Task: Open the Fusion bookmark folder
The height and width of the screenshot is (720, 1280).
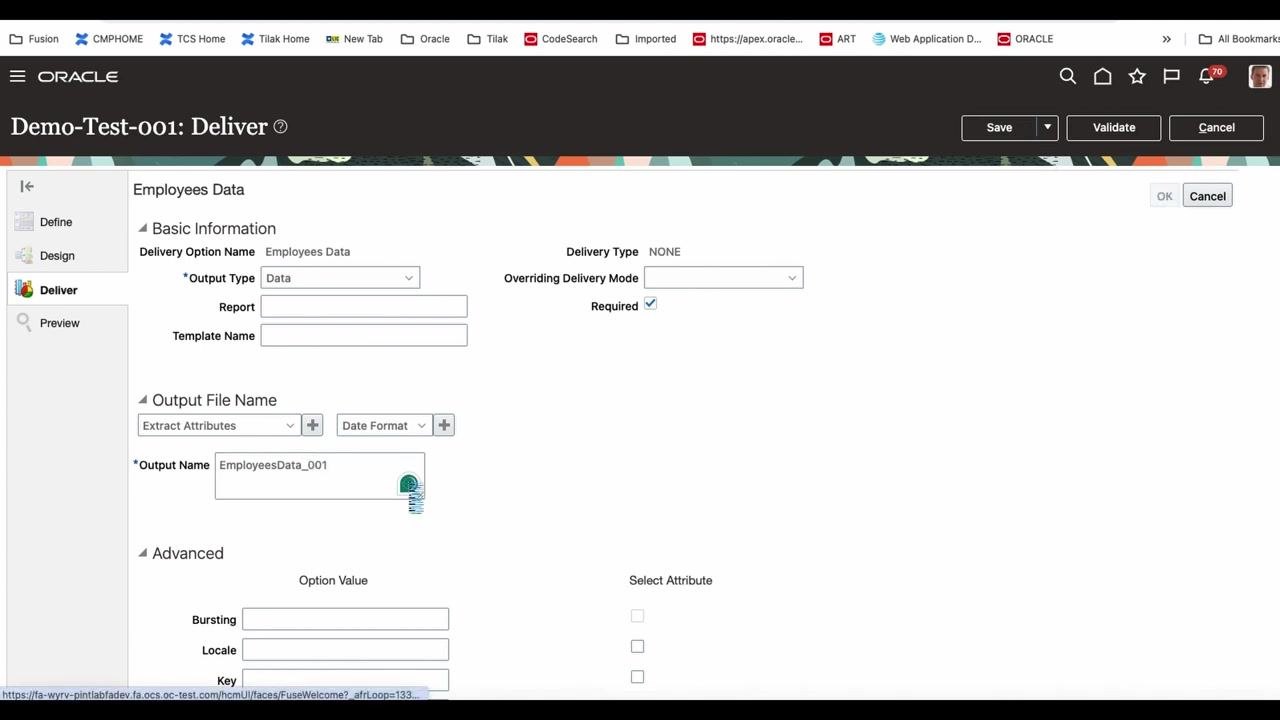Action: [34, 39]
